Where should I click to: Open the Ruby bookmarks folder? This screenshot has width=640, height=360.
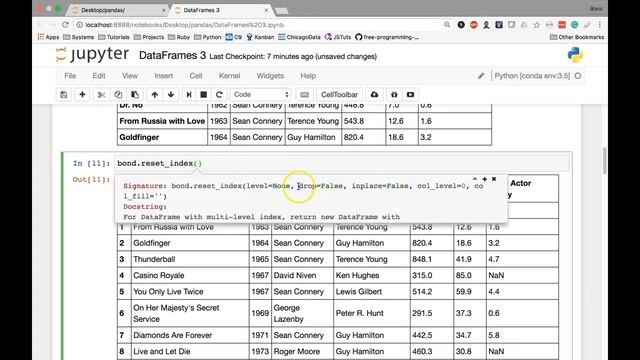pyautogui.click(x=179, y=37)
